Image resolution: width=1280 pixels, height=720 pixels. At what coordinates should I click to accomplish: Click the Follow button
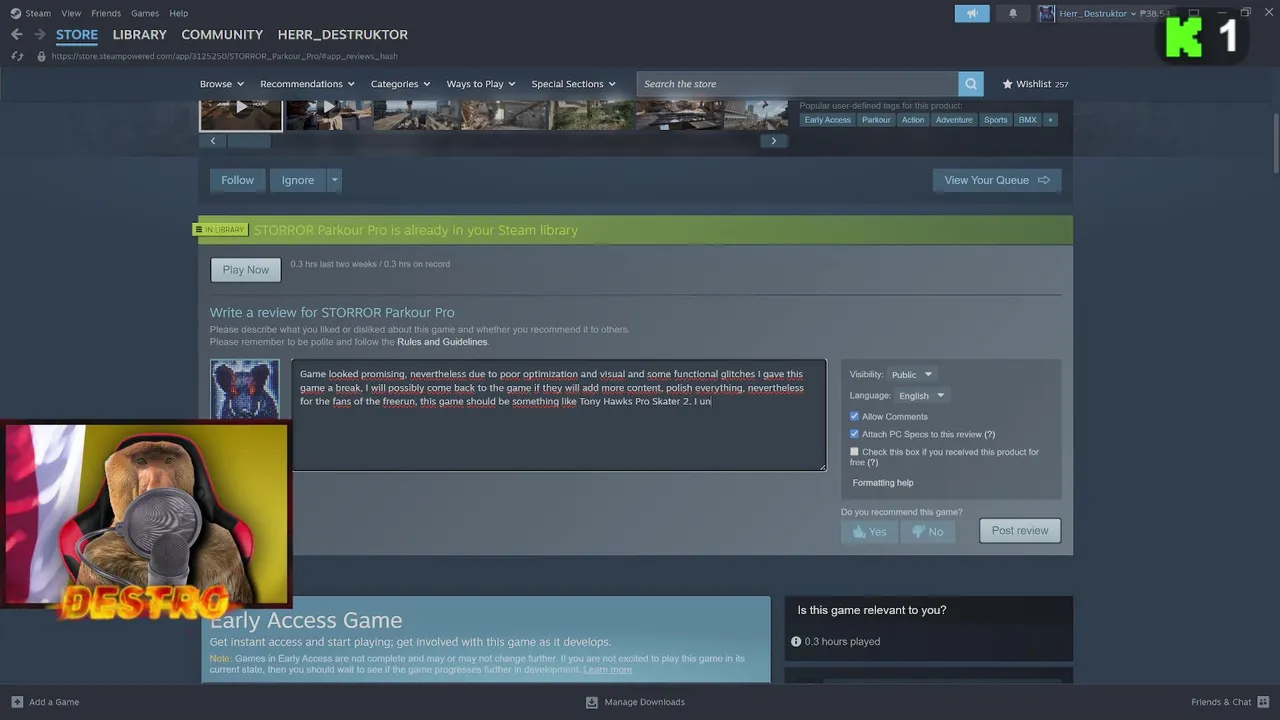coord(238,180)
